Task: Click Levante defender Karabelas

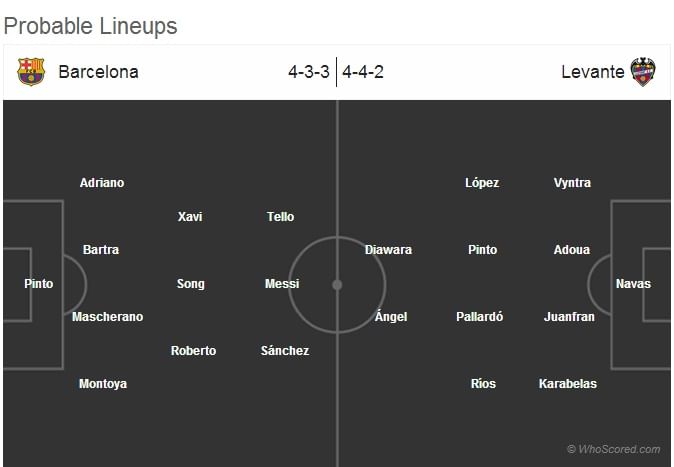Action: [x=568, y=384]
